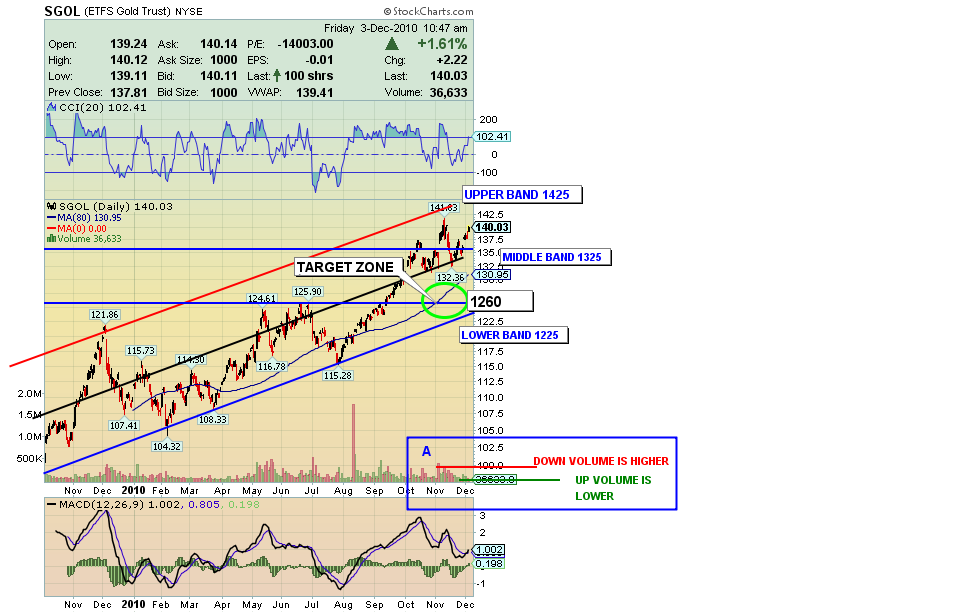Click the UP VOLUME IS LOWER note
This screenshot has width=970, height=613.
click(613, 488)
